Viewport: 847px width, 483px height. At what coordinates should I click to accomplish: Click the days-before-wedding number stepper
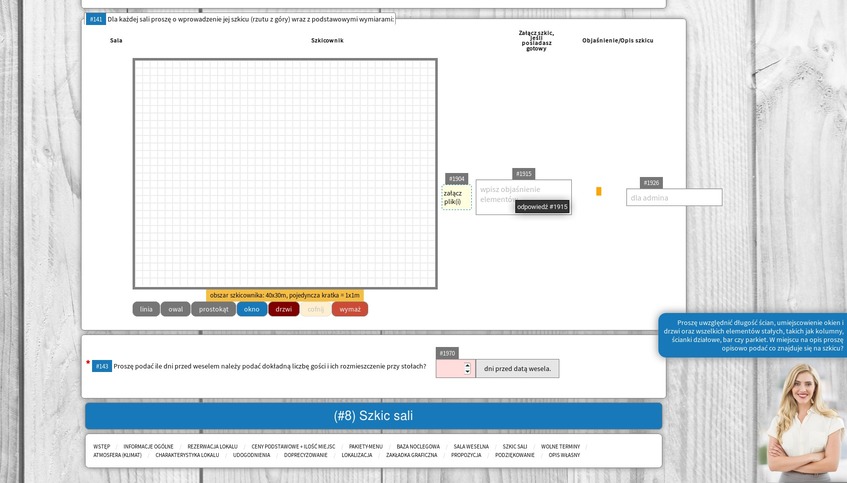pyautogui.click(x=467, y=368)
